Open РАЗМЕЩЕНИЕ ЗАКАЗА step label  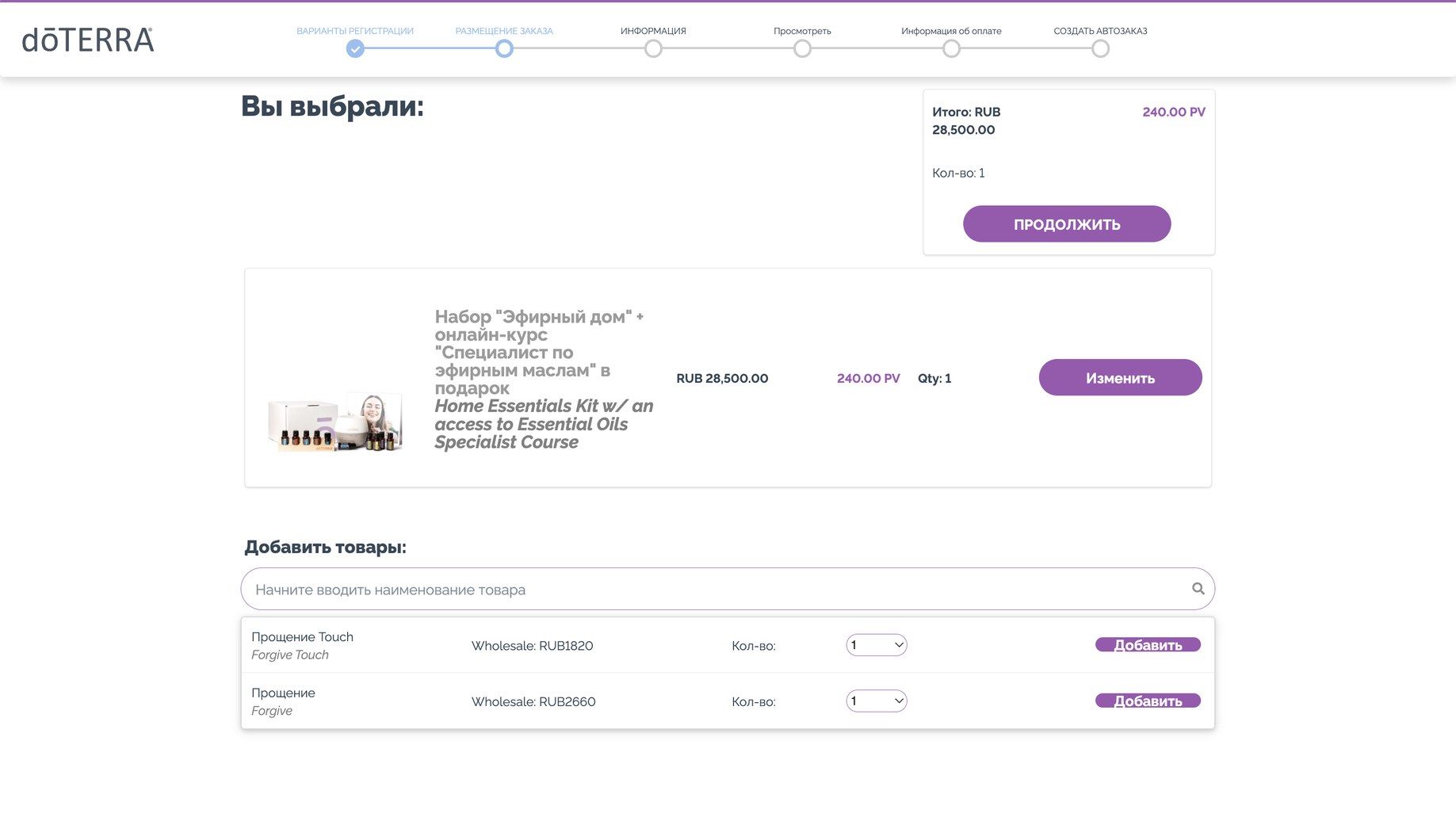pyautogui.click(x=504, y=31)
